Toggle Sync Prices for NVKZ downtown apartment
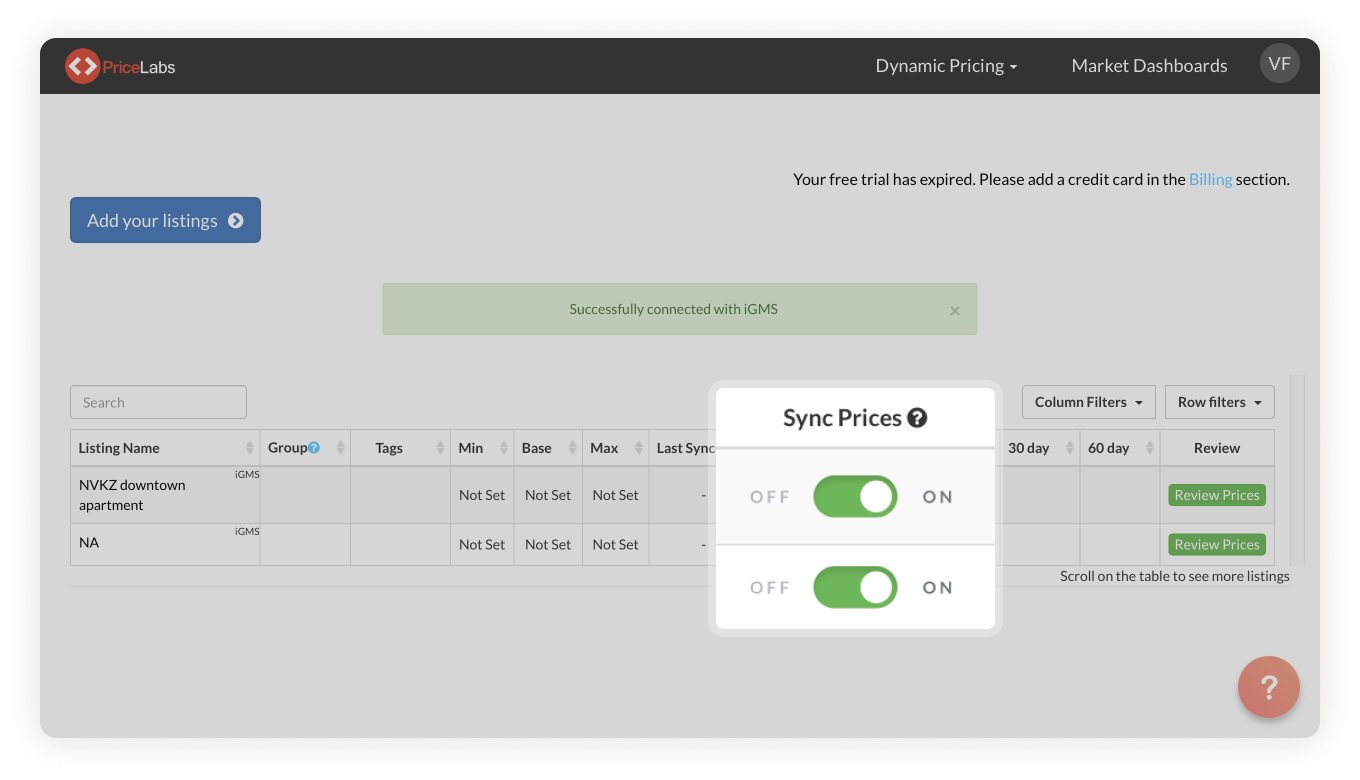 855,497
